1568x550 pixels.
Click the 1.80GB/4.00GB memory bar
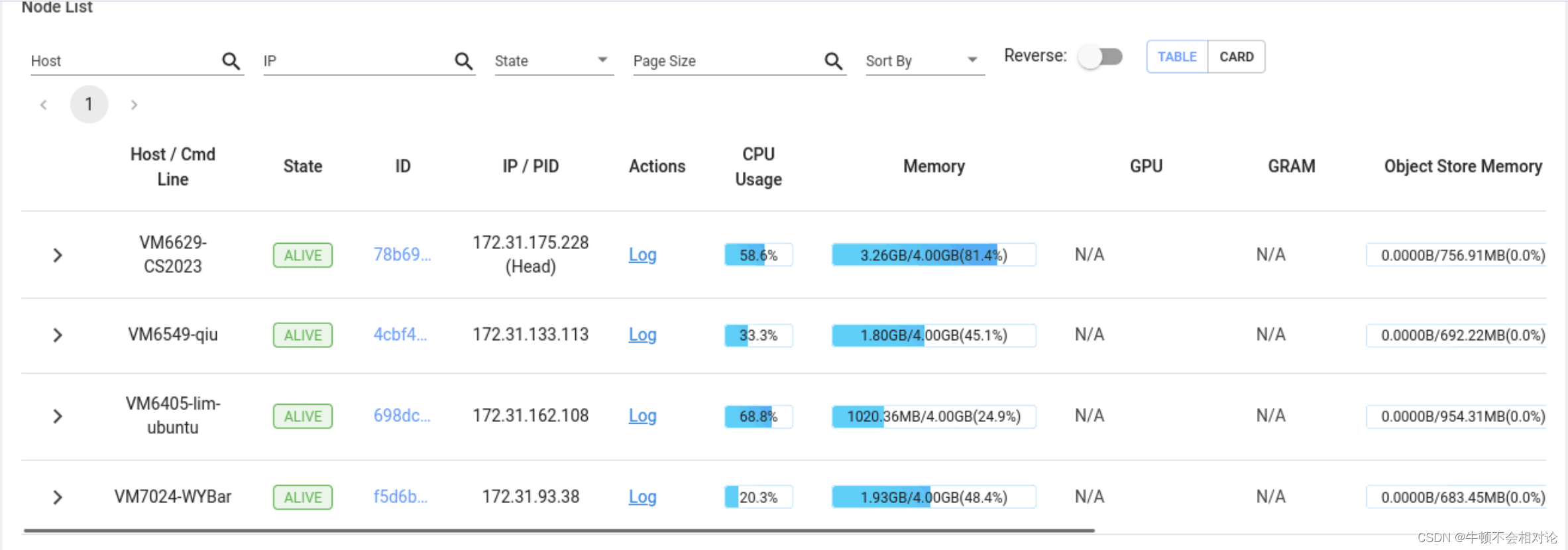point(934,335)
